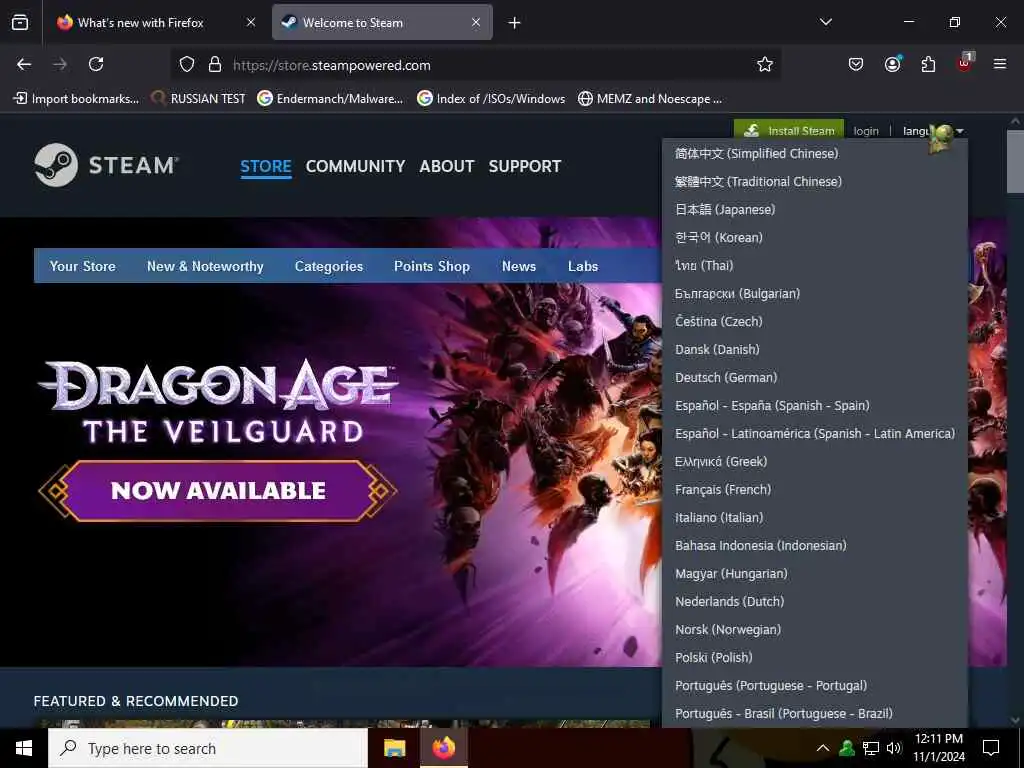
Task: Open File Explorer from the taskbar
Action: [394, 748]
